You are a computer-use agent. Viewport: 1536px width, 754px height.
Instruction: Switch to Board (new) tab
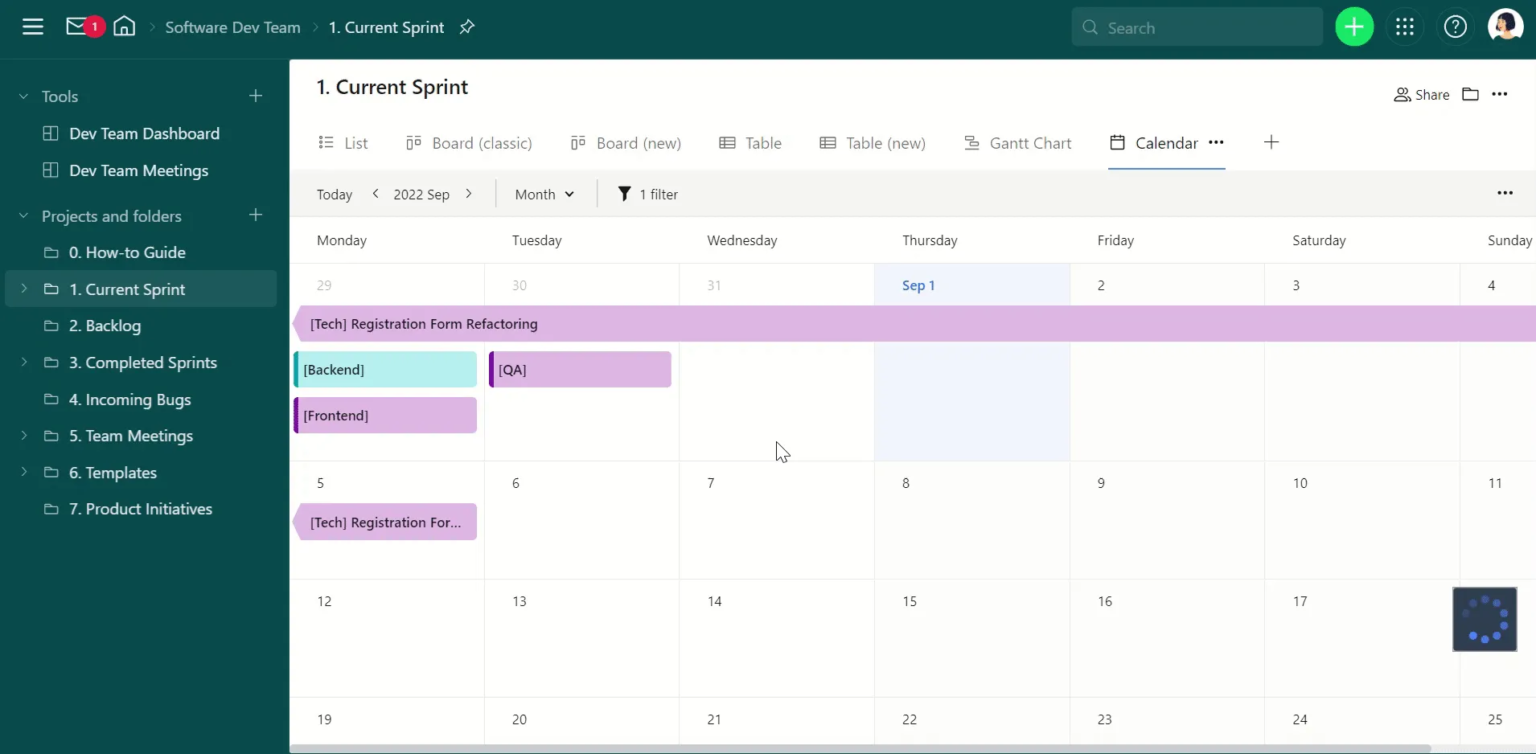pos(625,143)
